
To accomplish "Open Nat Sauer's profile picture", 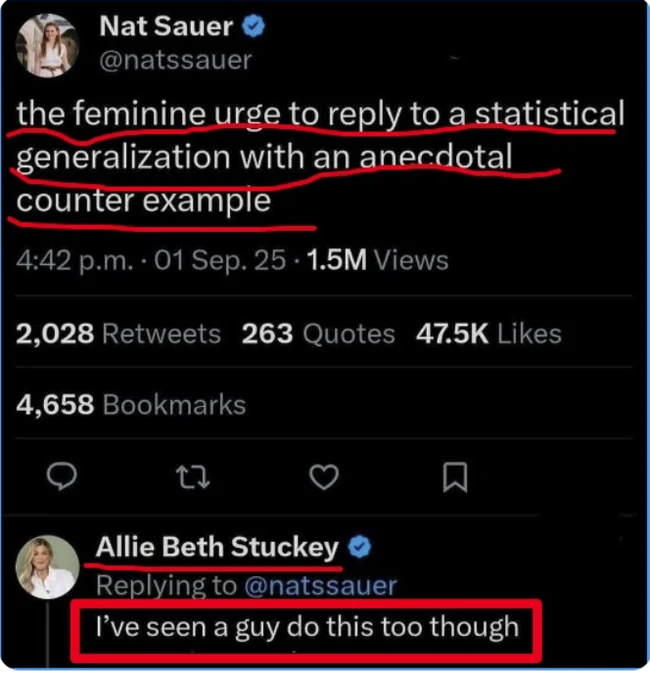I will 47,46.
